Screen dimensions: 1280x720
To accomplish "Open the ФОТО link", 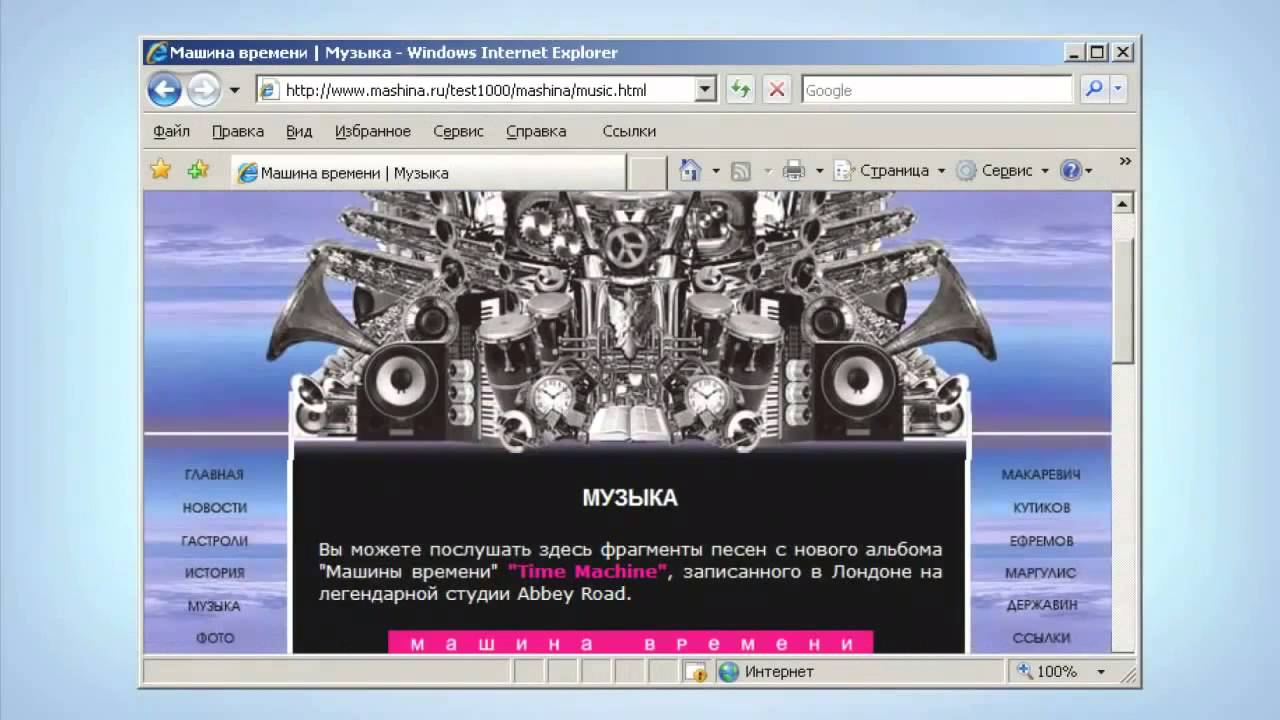I will 214,638.
